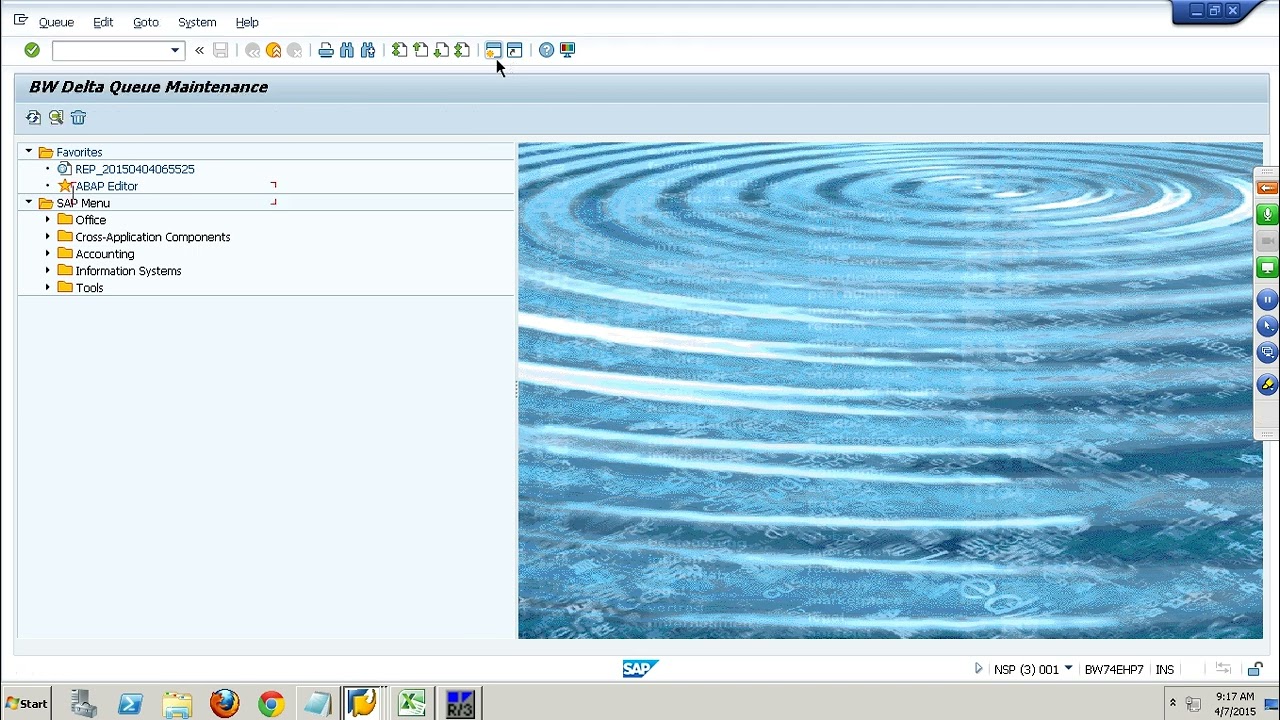Open the R/3 taskbar application
This screenshot has width=1280, height=720.
coord(459,704)
